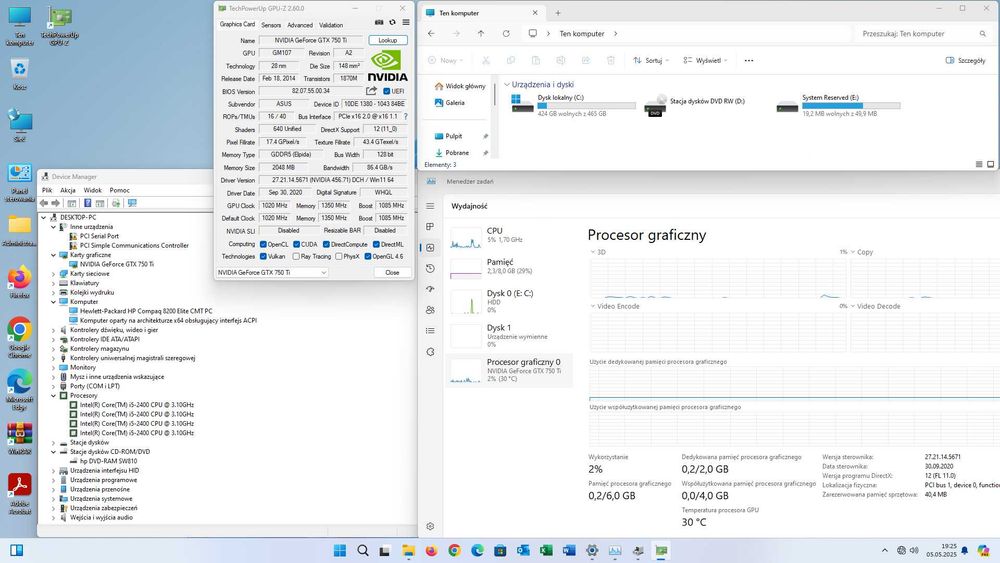Click the BIOS export share icon in GPU-Z
This screenshot has width=1000, height=563.
click(371, 91)
